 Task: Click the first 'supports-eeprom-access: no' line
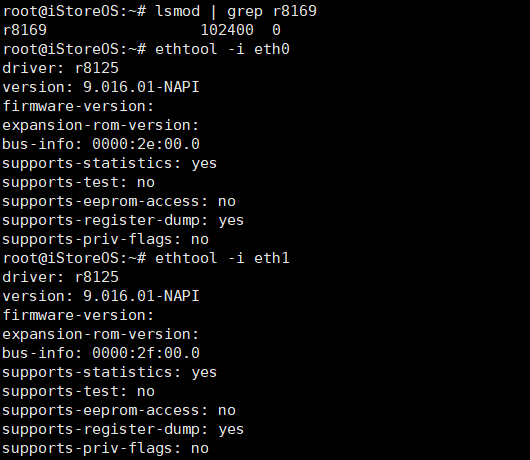[x=119, y=201]
